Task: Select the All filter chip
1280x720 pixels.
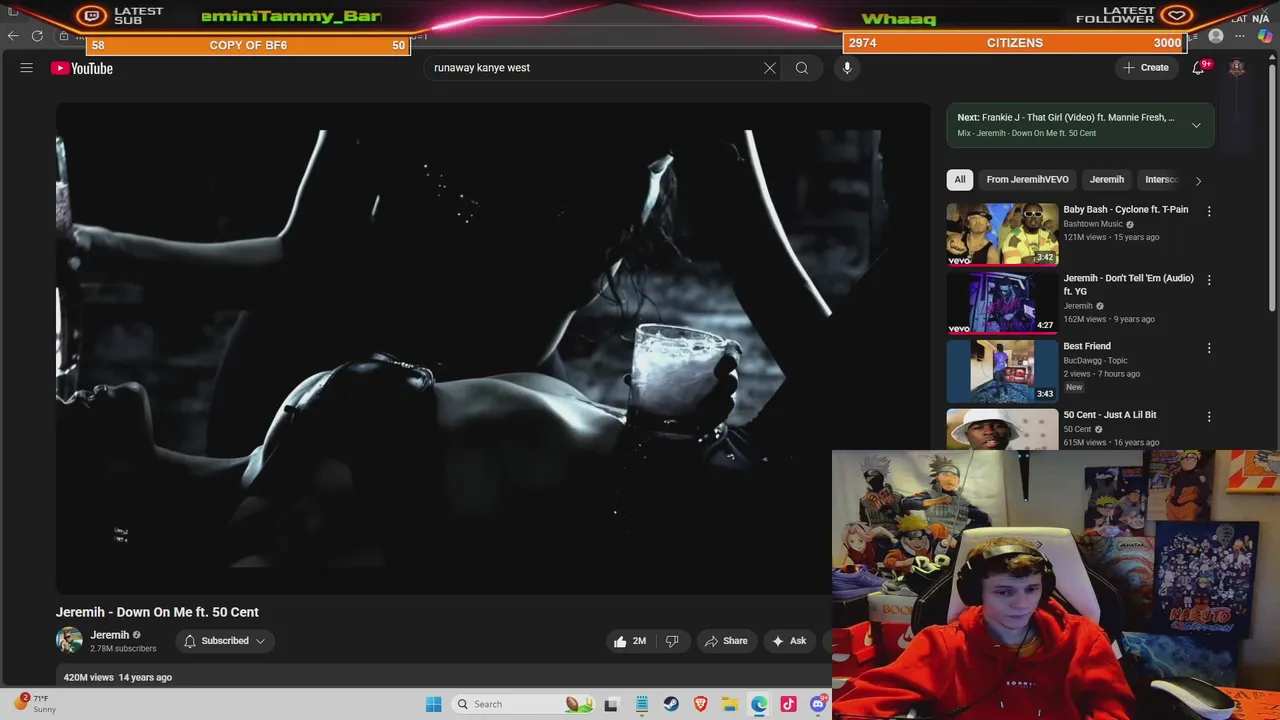Action: tap(960, 179)
